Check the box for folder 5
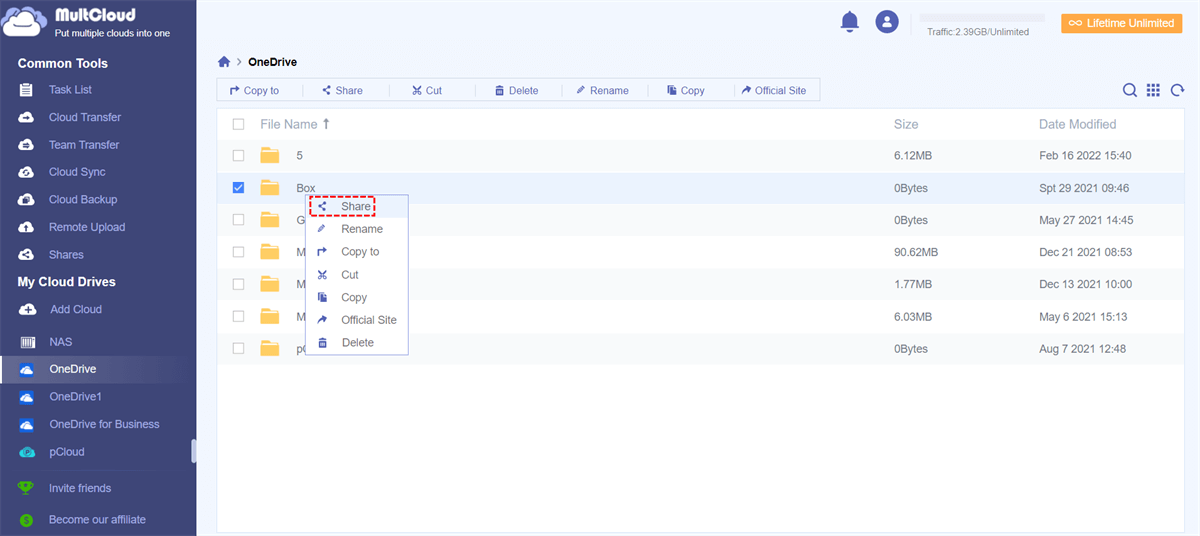Screen dimensions: 1200x536 point(238,155)
